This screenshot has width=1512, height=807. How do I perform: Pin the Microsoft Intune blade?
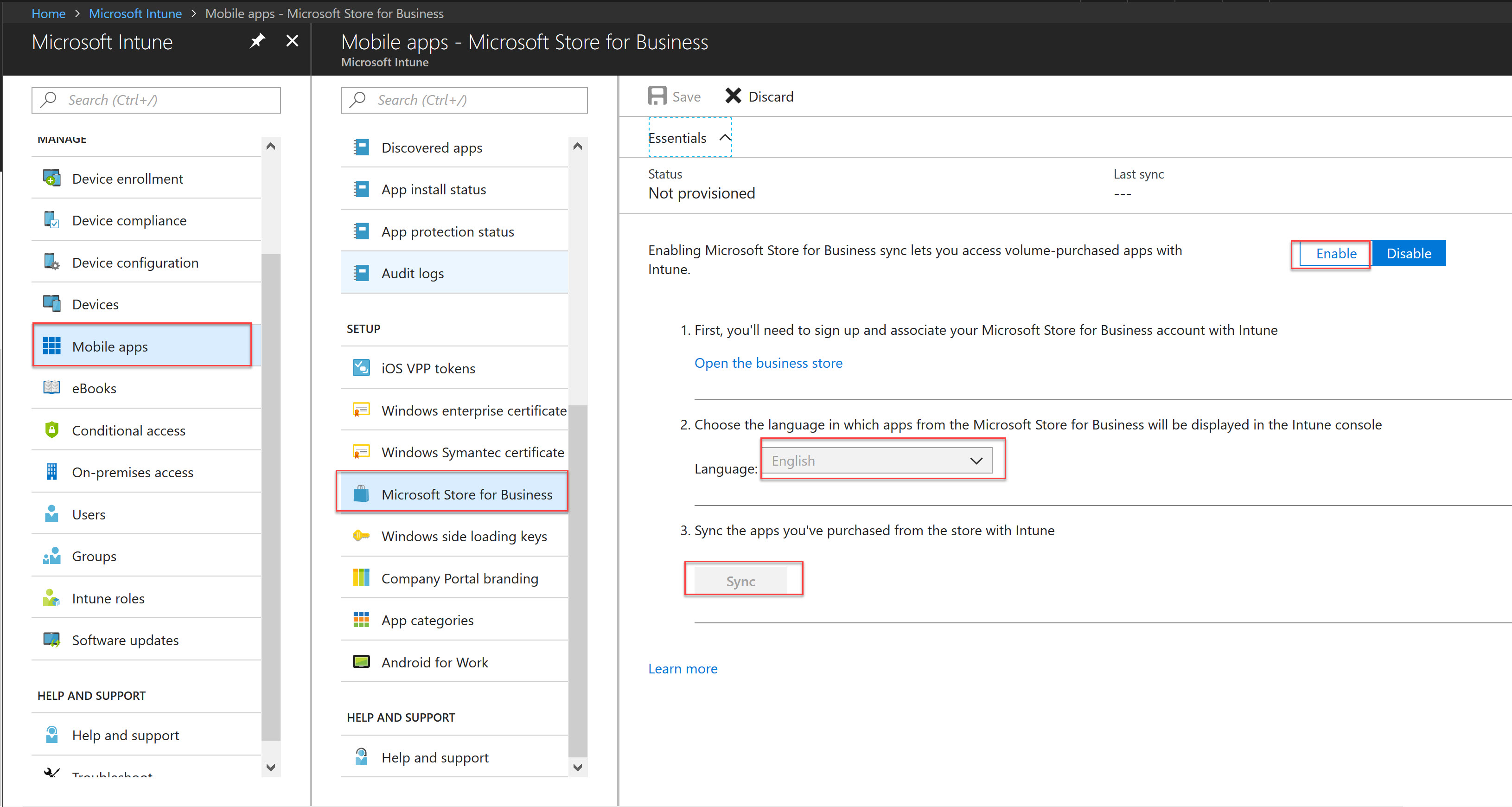pyautogui.click(x=257, y=41)
